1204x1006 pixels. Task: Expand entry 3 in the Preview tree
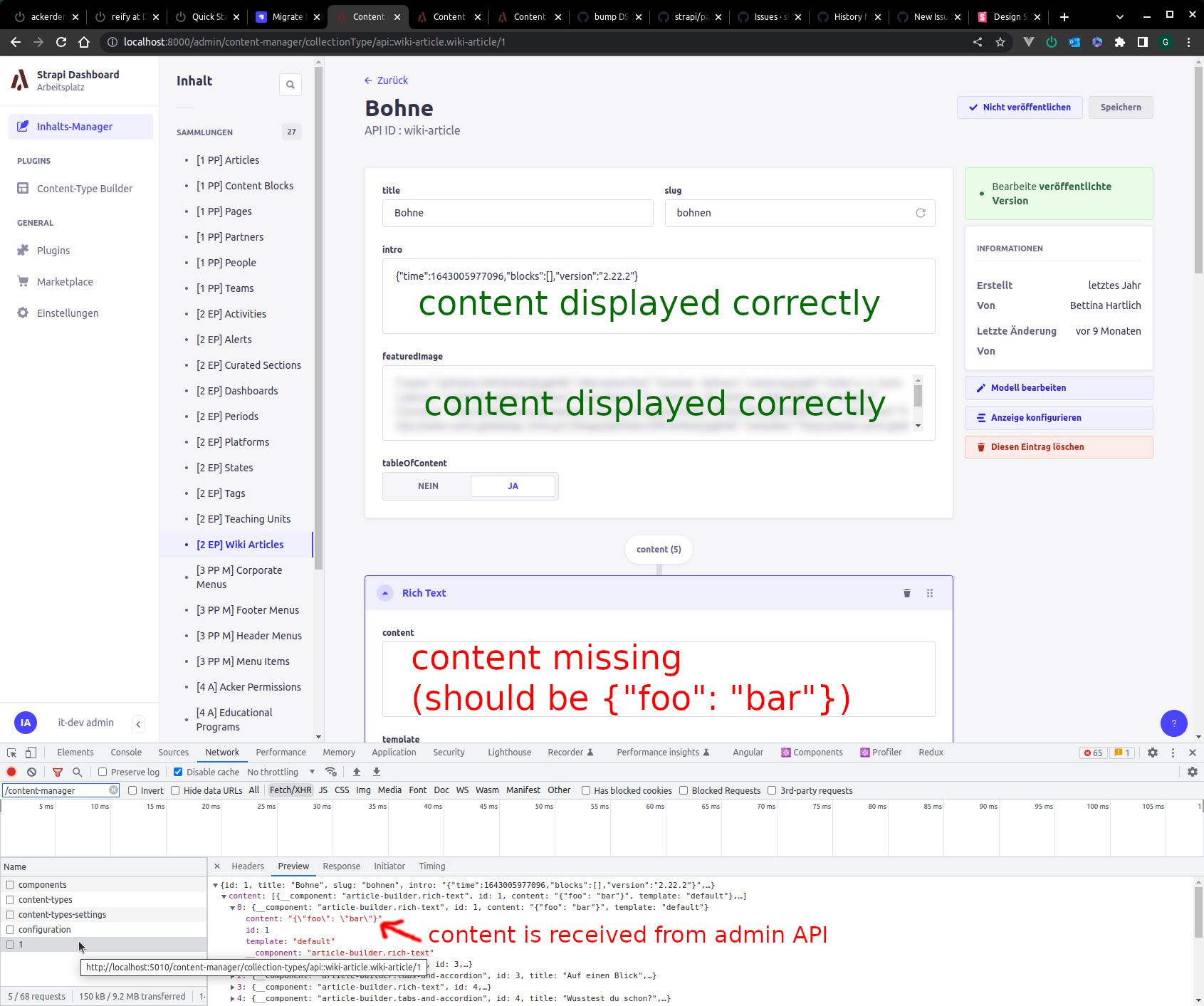pyautogui.click(x=233, y=987)
